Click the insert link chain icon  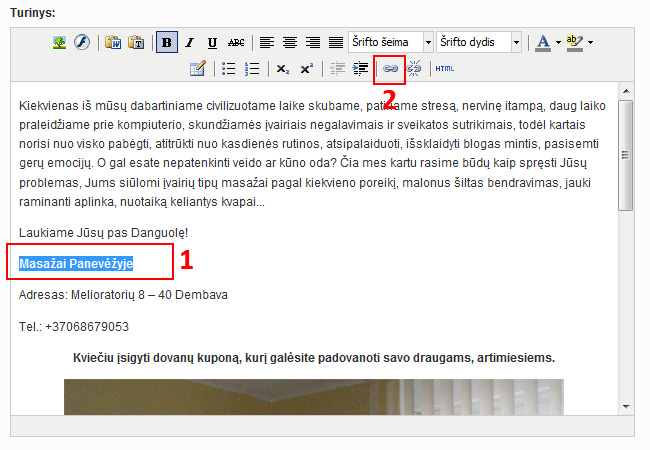point(390,69)
